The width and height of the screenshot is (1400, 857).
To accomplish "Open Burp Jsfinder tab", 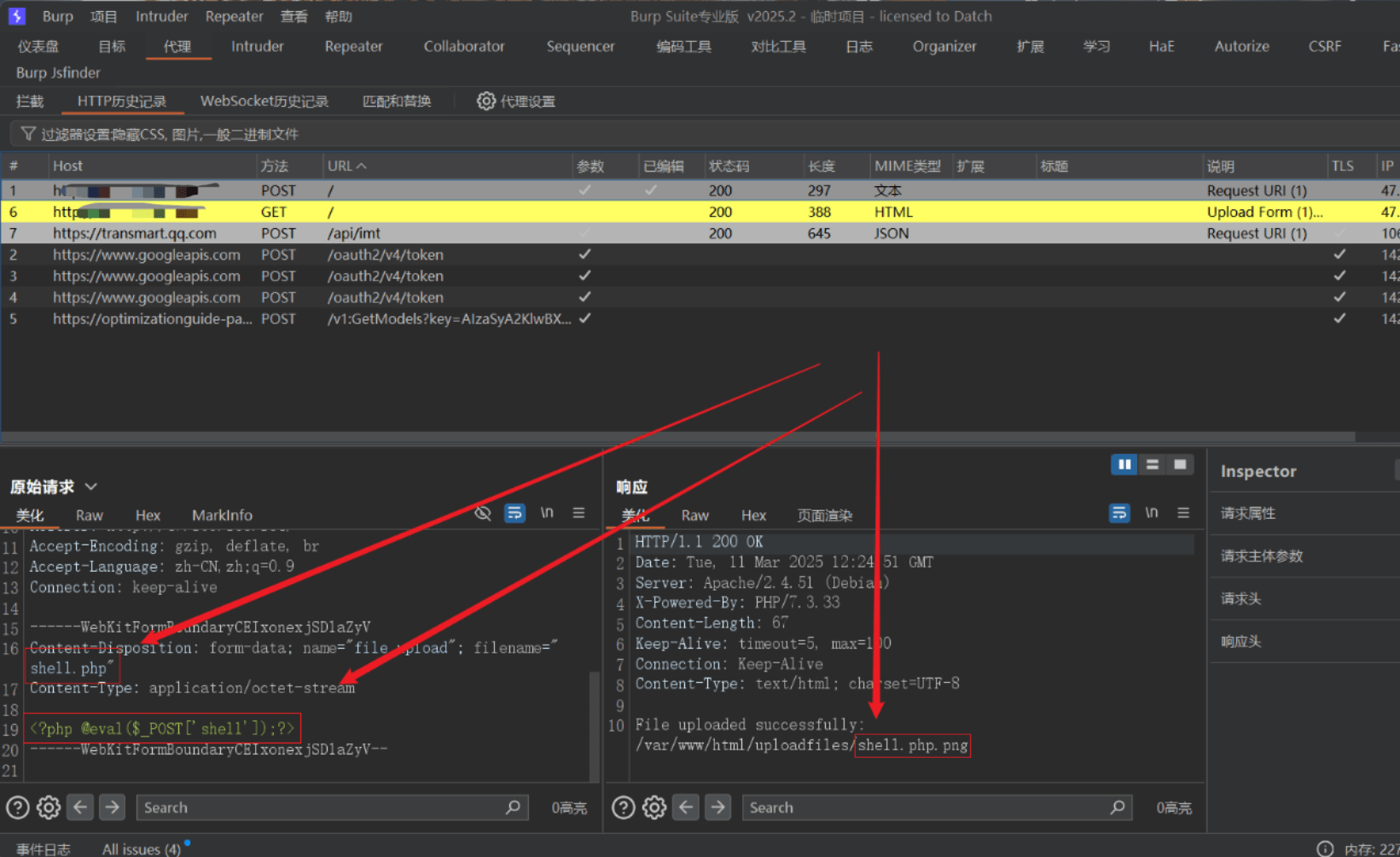I will tap(58, 73).
